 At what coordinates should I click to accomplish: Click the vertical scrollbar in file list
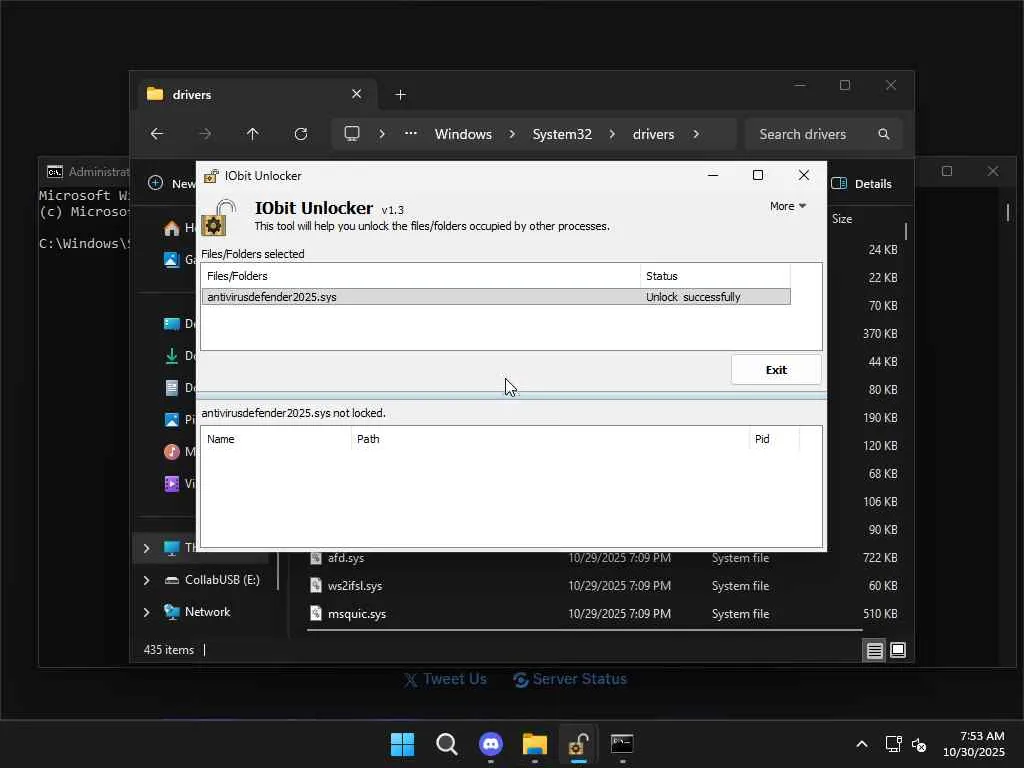[x=906, y=232]
